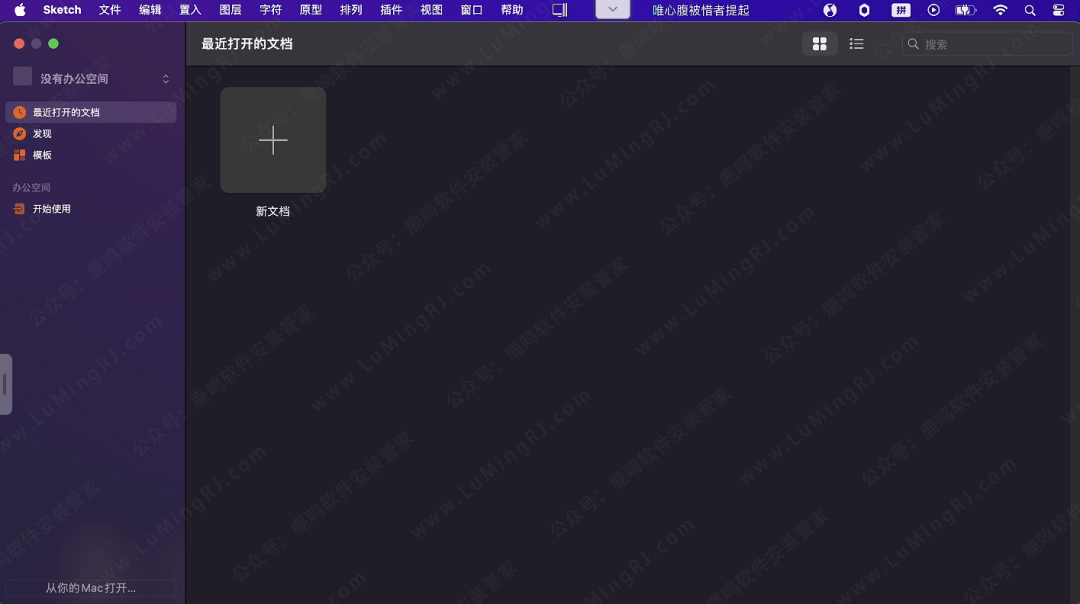Open the 插件 menu

[390, 10]
